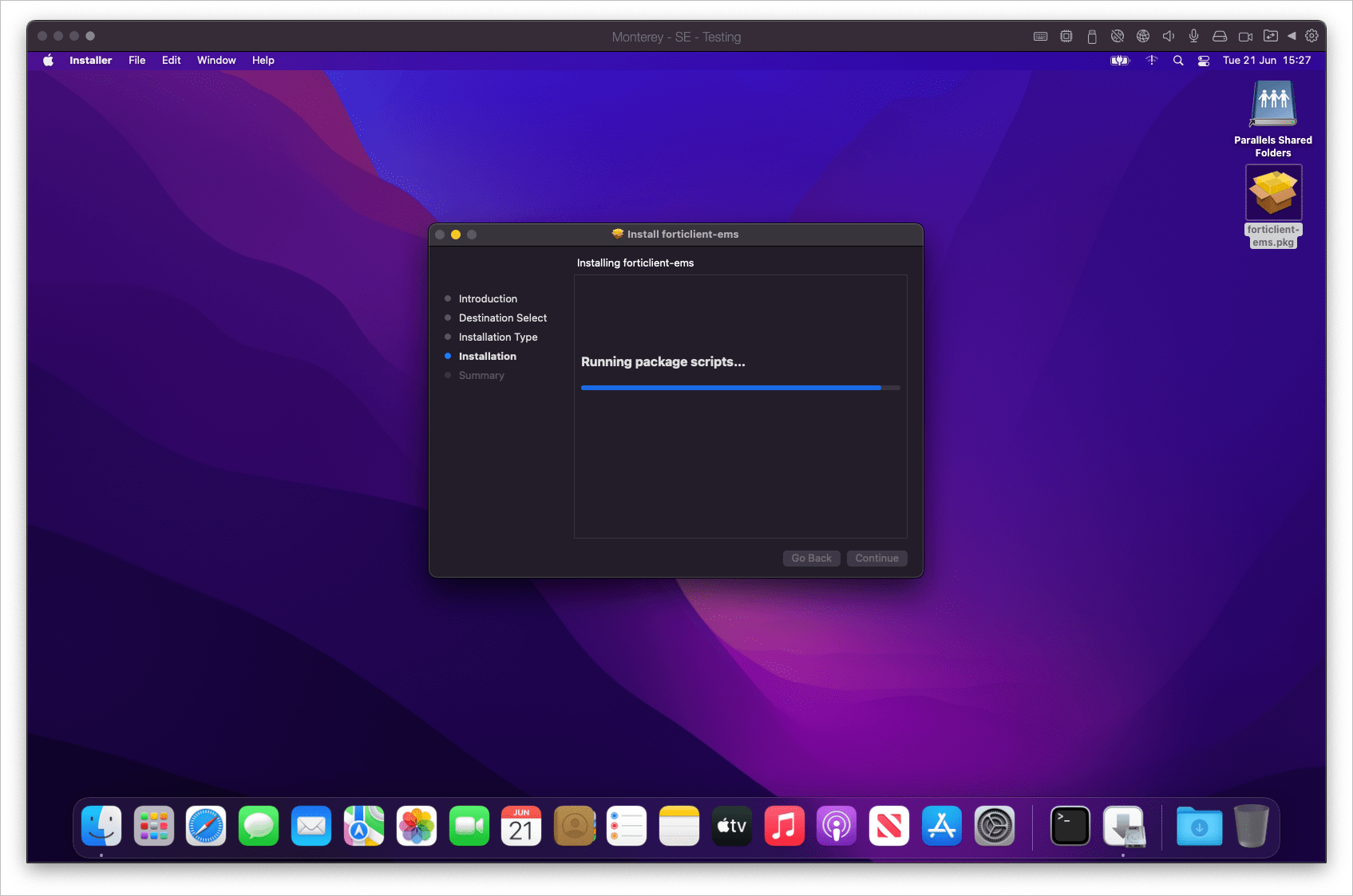
Task: Open Maps app in Dock
Action: 364,826
